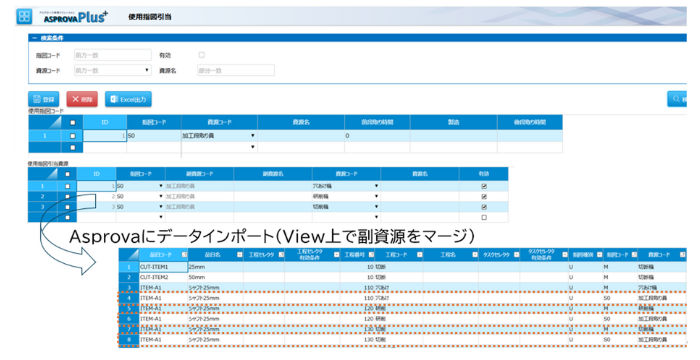The height and width of the screenshot is (360, 700).
Task: Click the magnifier search button at right edge
Action: (x=677, y=99)
